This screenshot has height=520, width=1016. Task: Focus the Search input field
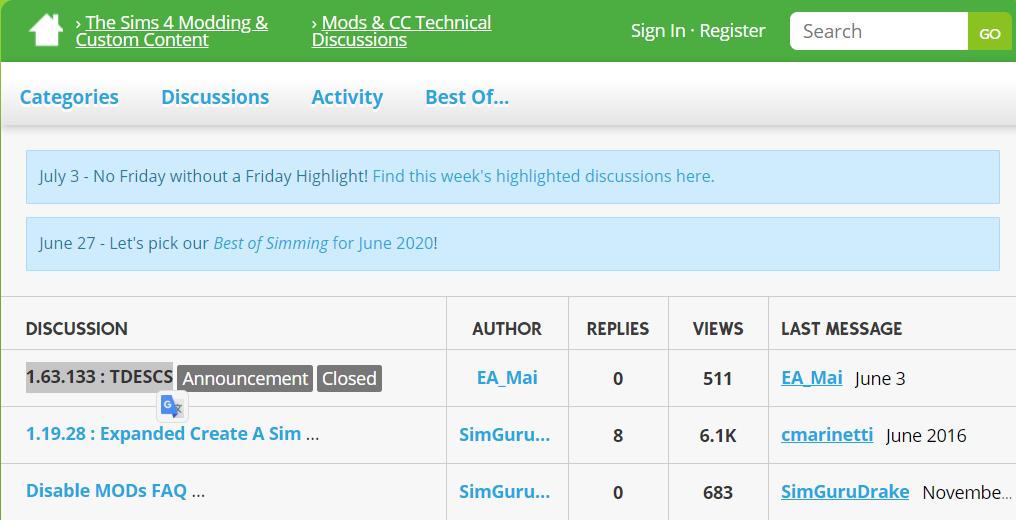(x=878, y=31)
